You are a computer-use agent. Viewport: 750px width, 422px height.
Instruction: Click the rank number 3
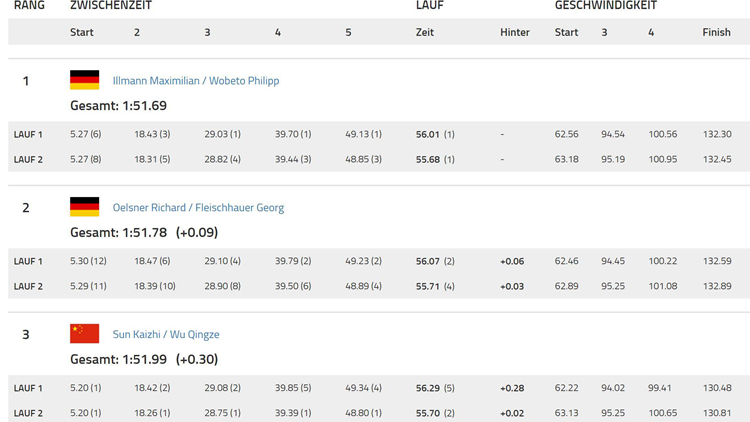(x=26, y=335)
